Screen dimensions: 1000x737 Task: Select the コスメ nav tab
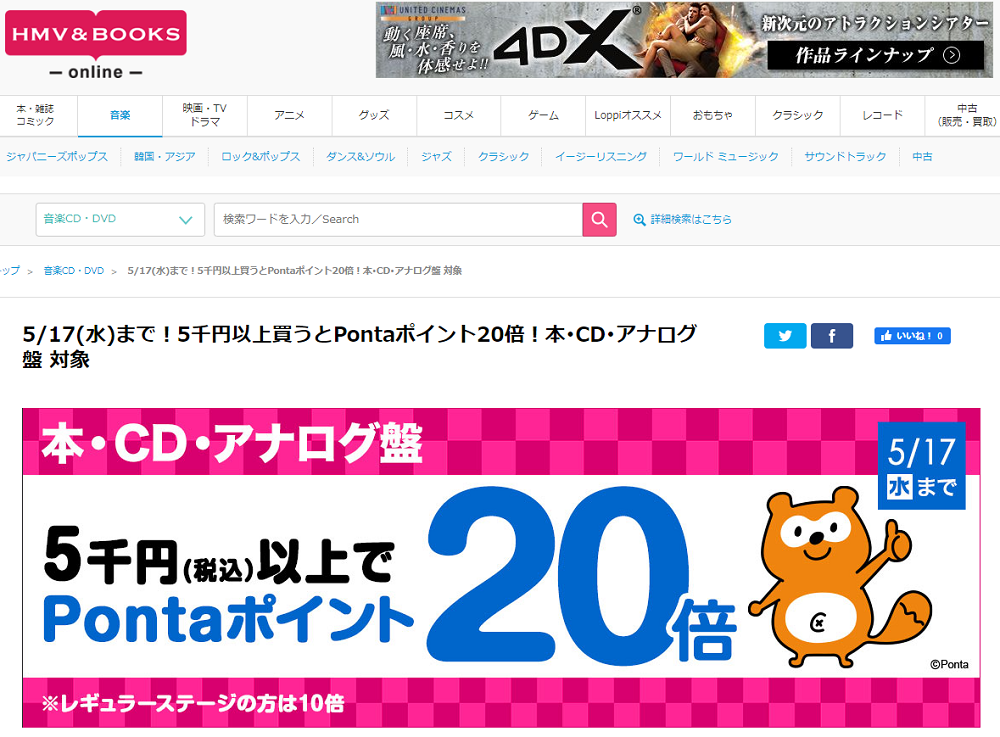pyautogui.click(x=459, y=115)
